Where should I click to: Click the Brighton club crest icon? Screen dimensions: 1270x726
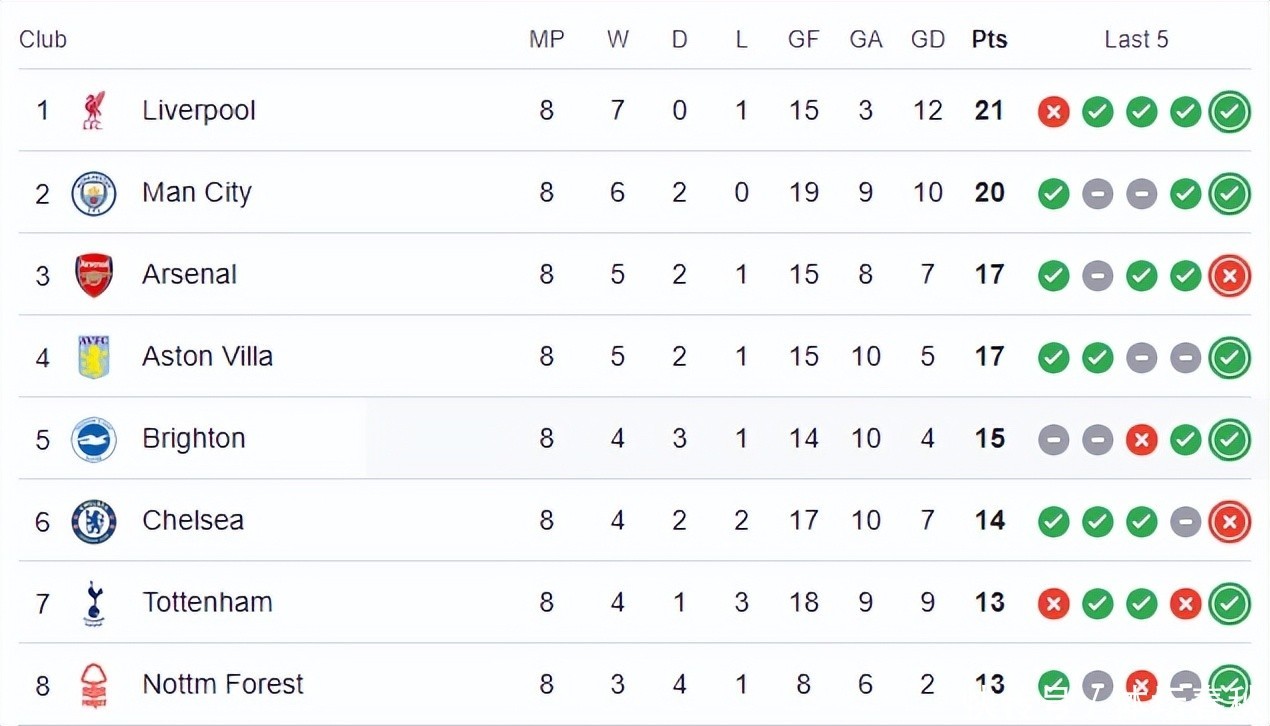click(94, 439)
